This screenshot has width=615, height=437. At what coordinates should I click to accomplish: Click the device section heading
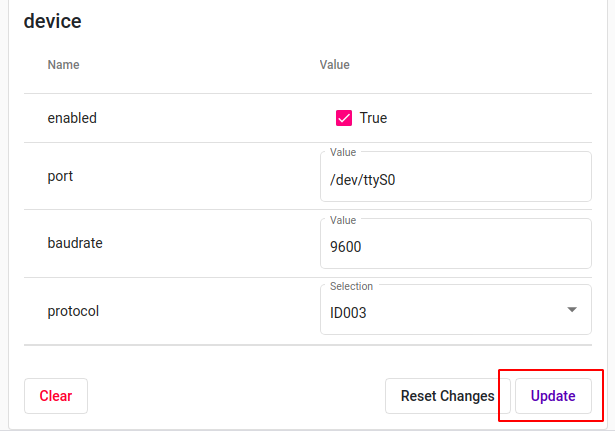[x=53, y=21]
